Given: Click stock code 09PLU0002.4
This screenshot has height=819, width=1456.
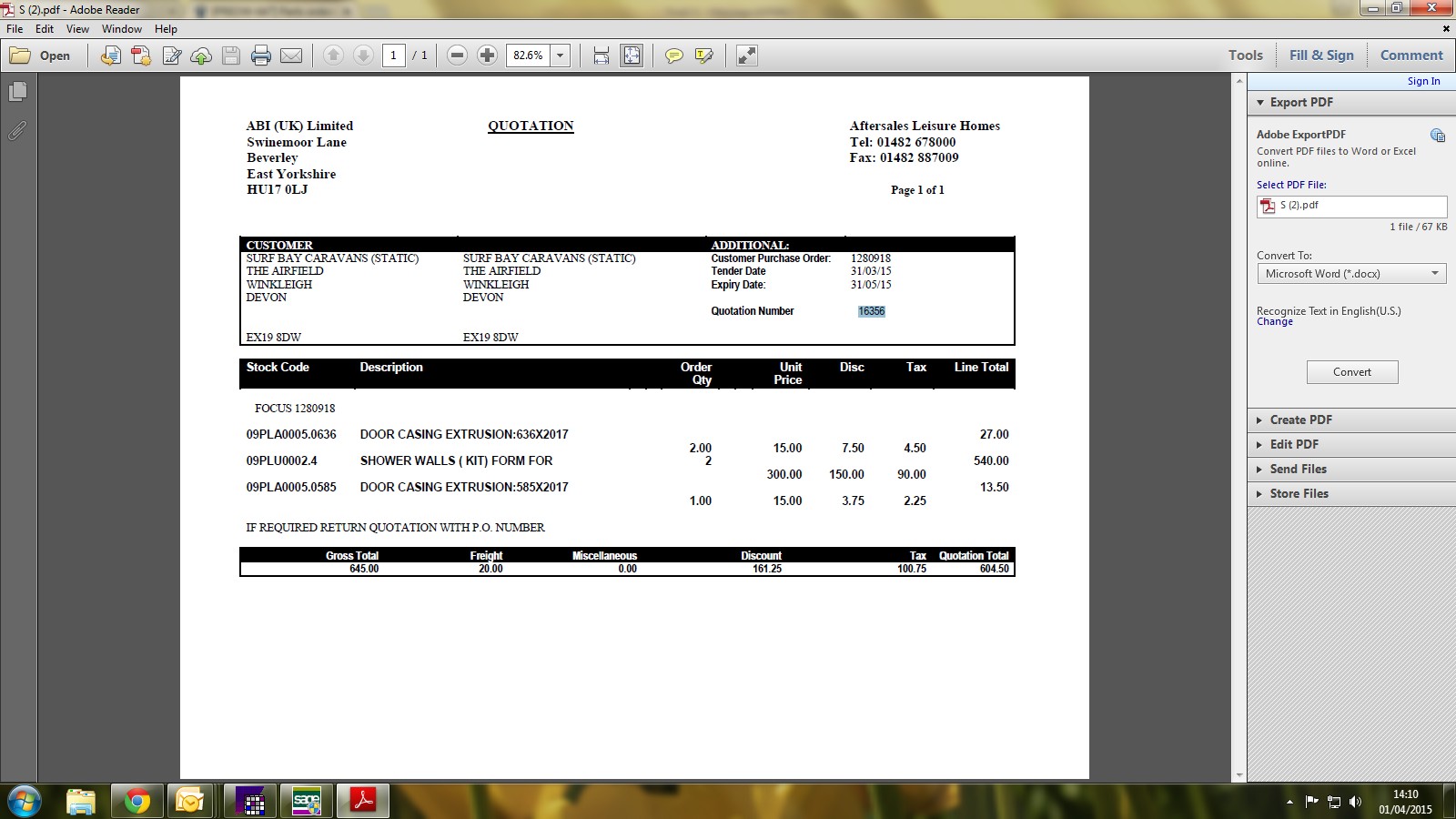Looking at the screenshot, I should coord(281,461).
